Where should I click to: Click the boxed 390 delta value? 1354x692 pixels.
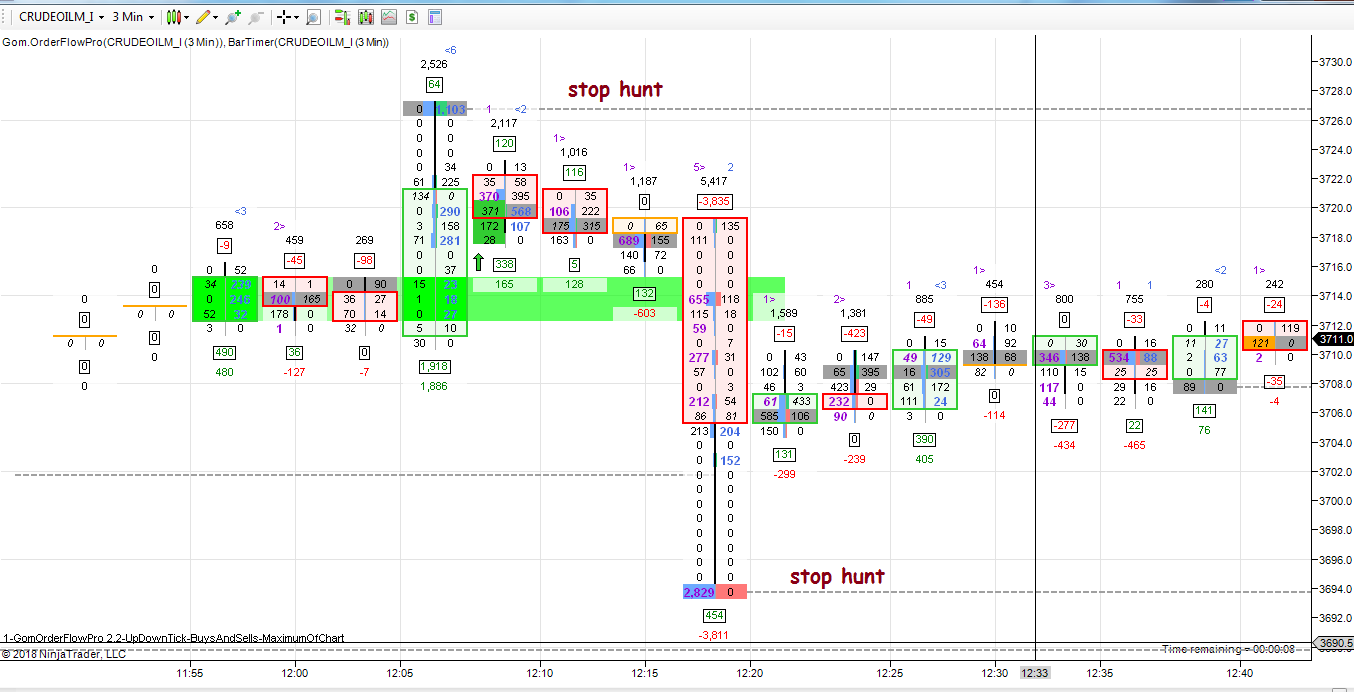[x=925, y=440]
